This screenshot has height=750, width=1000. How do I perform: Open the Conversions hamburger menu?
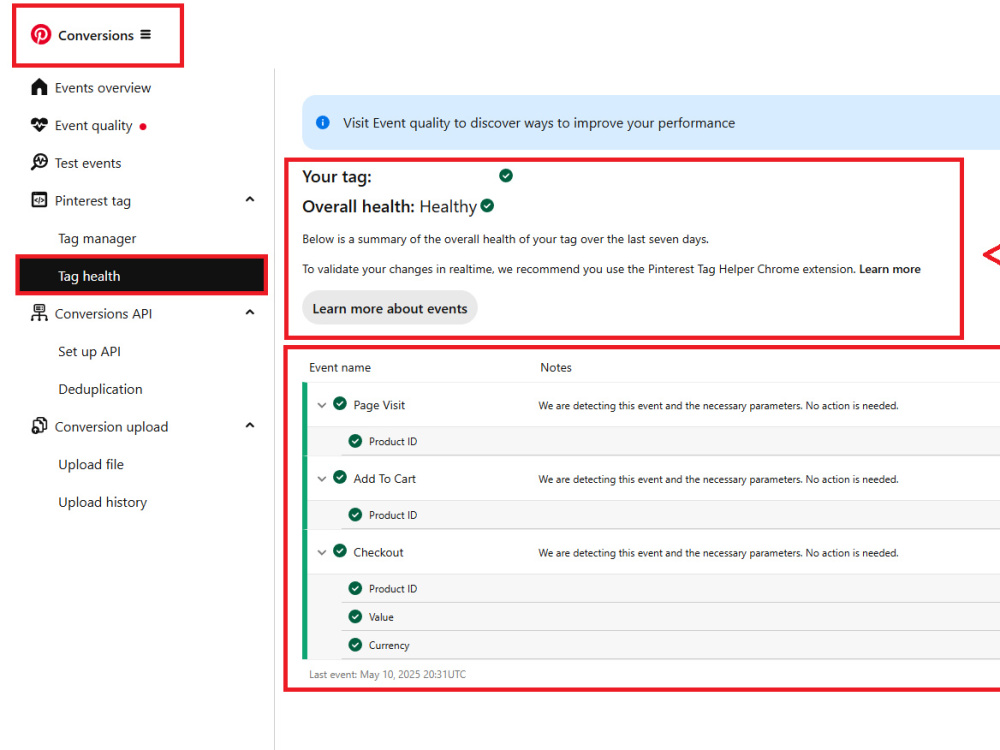pyautogui.click(x=146, y=34)
